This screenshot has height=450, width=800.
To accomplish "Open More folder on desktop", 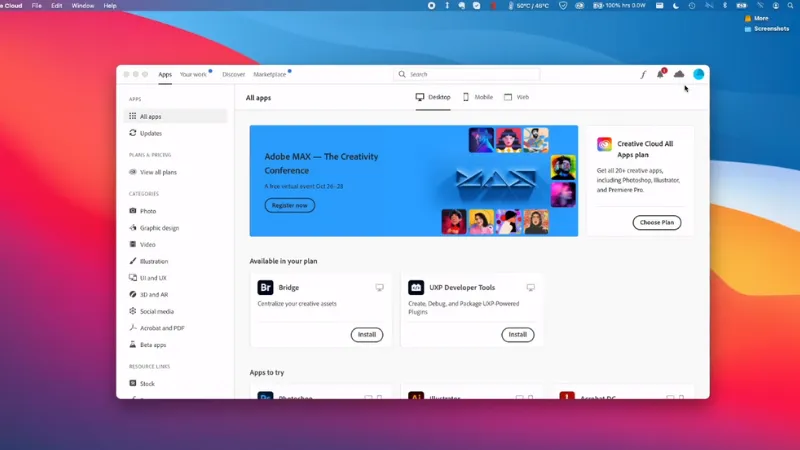I will [757, 18].
